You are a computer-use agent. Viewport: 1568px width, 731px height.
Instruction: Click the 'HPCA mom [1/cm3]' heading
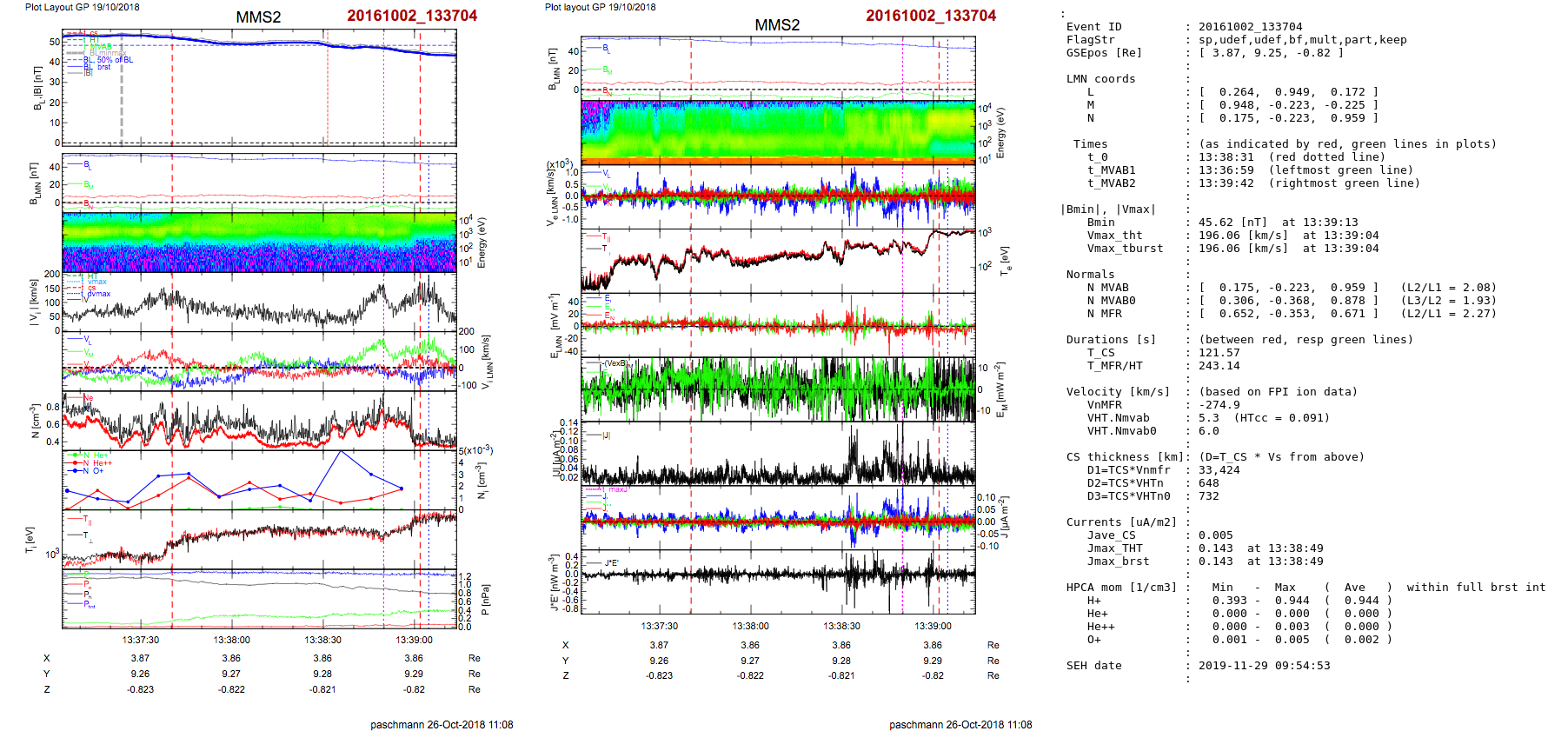[x=1121, y=588]
